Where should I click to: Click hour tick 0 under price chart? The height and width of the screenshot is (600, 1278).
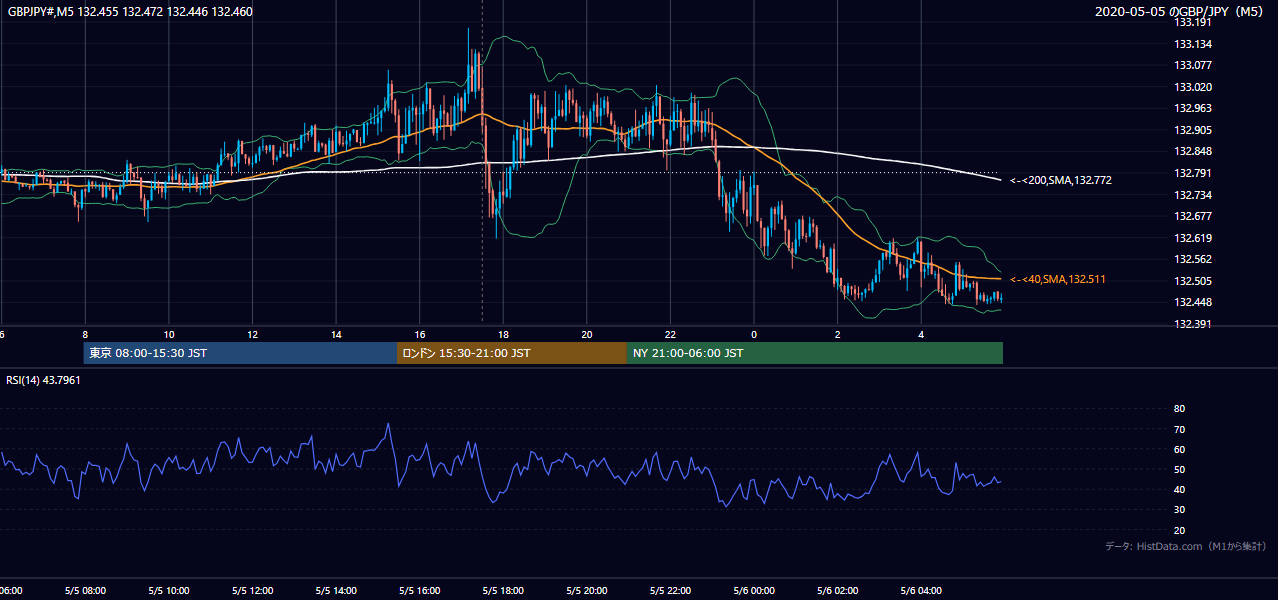pyautogui.click(x=754, y=334)
